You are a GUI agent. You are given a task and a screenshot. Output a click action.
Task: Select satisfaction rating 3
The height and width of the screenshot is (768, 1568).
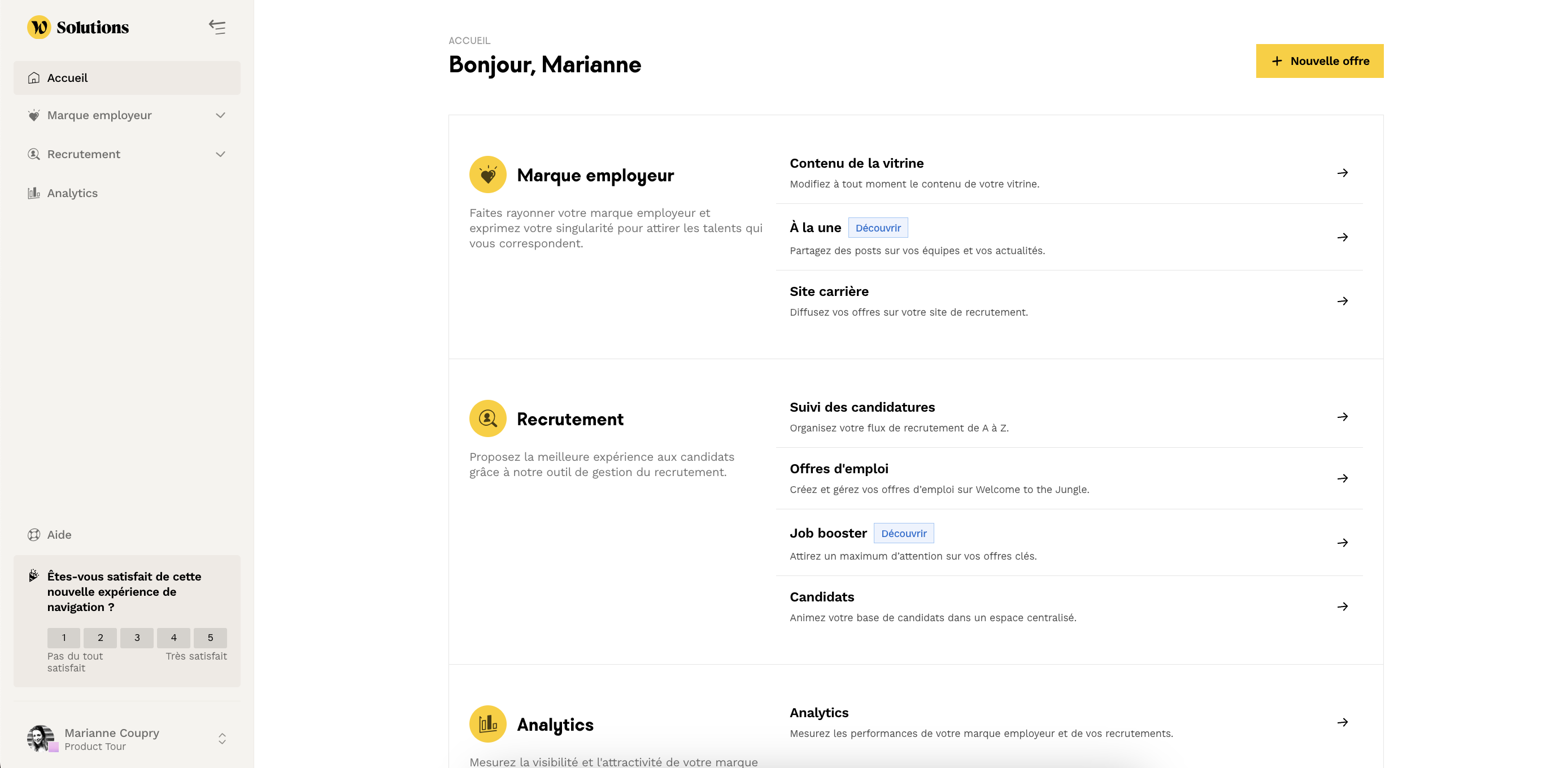pos(137,638)
